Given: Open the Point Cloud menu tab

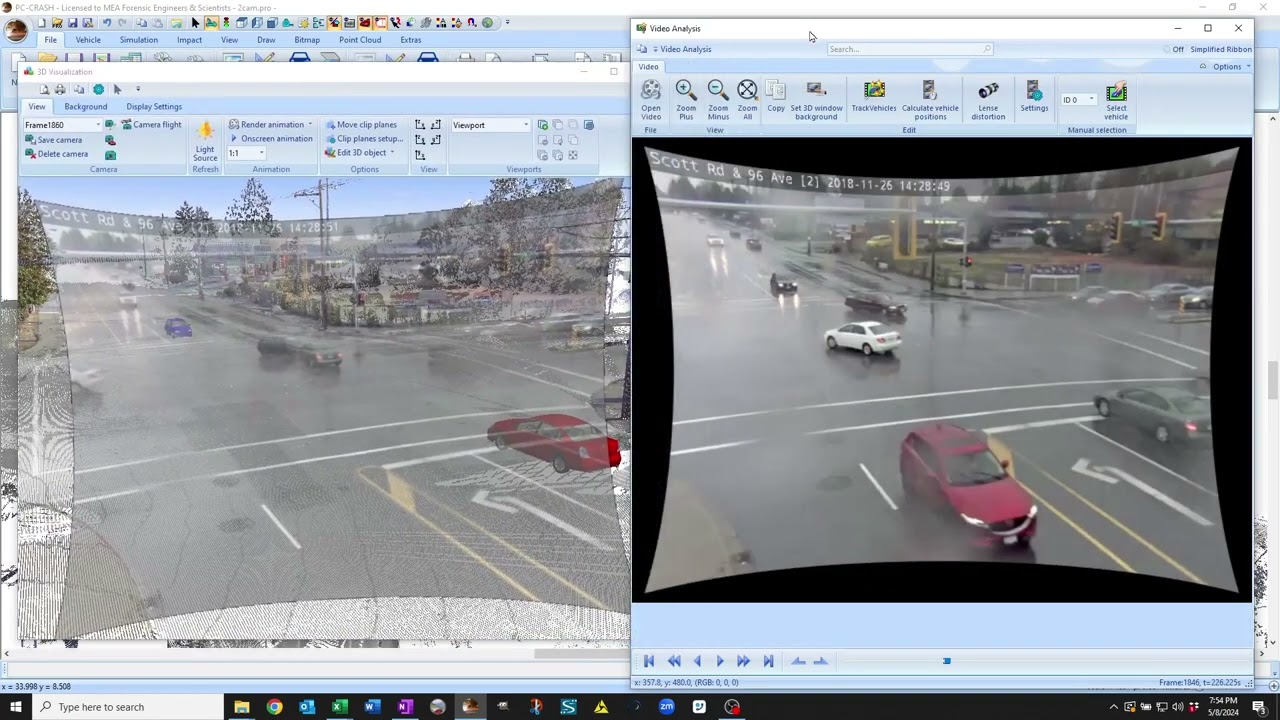Looking at the screenshot, I should [360, 40].
